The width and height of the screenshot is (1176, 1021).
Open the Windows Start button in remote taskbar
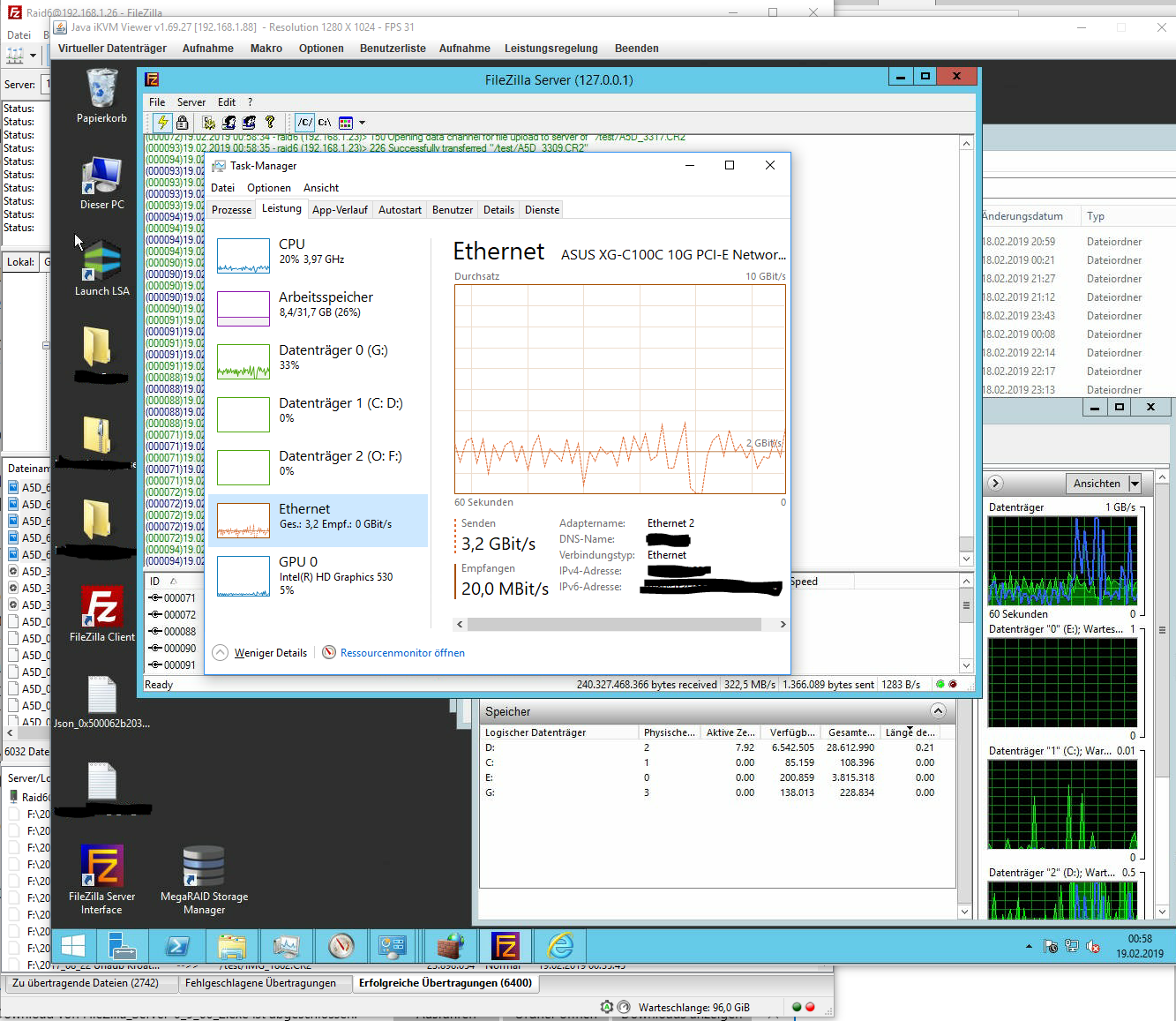[73, 946]
